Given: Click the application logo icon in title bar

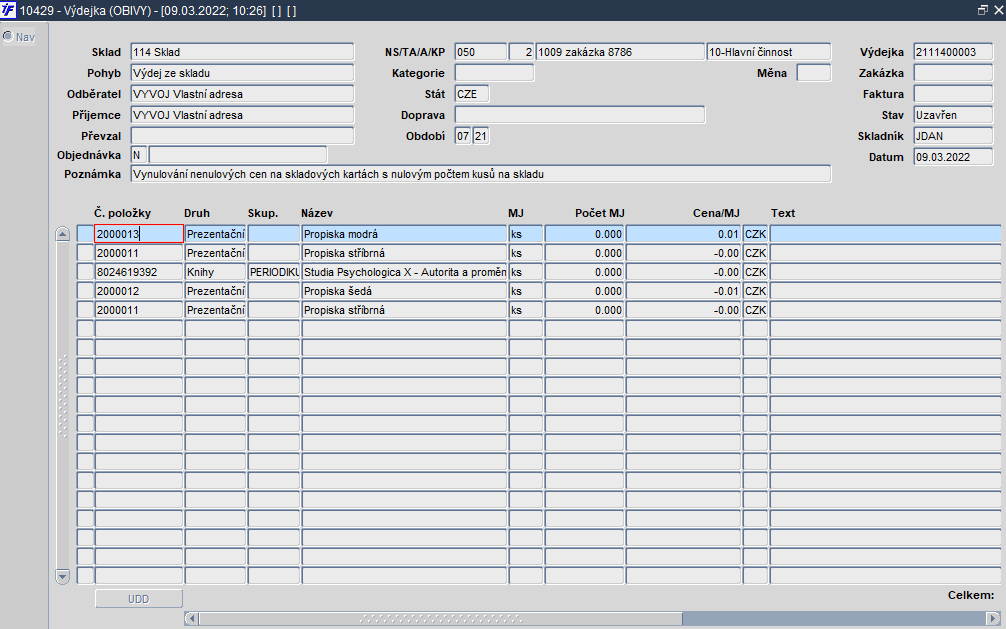Looking at the screenshot, I should [x=8, y=10].
